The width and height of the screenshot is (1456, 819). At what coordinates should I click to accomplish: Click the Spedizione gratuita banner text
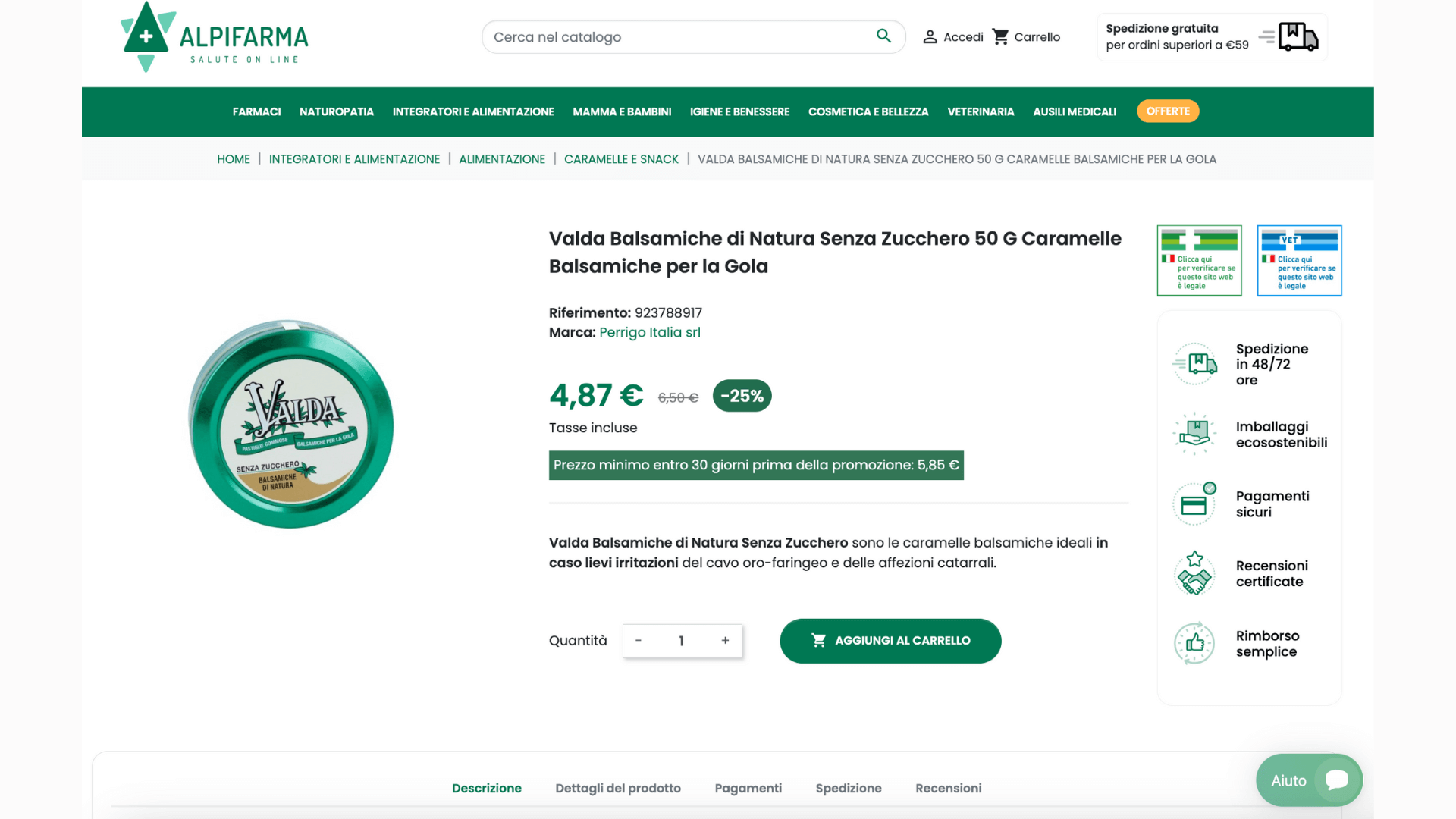point(1177,36)
